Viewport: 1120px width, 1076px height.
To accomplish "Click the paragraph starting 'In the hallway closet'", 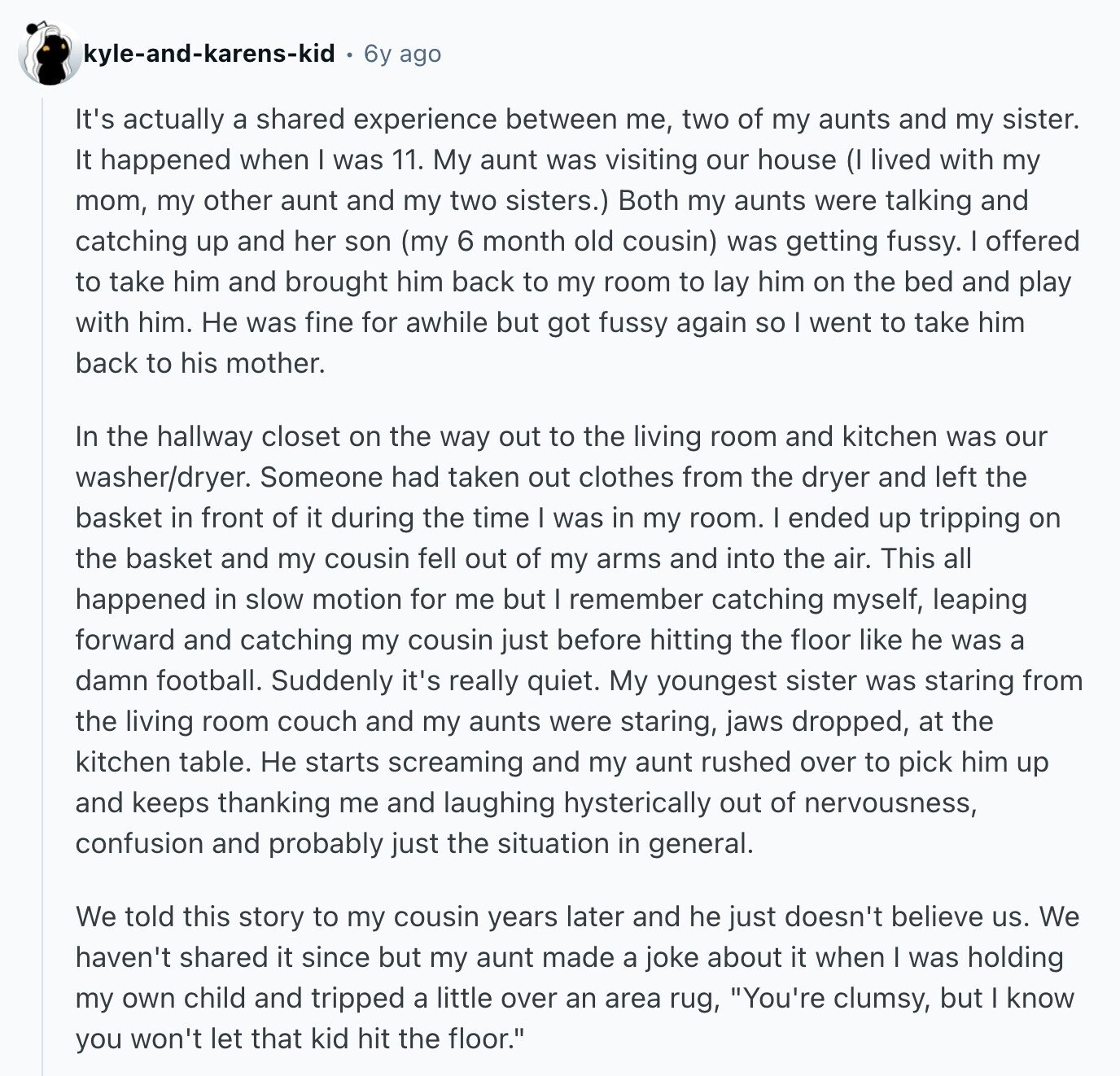I will [x=579, y=640].
